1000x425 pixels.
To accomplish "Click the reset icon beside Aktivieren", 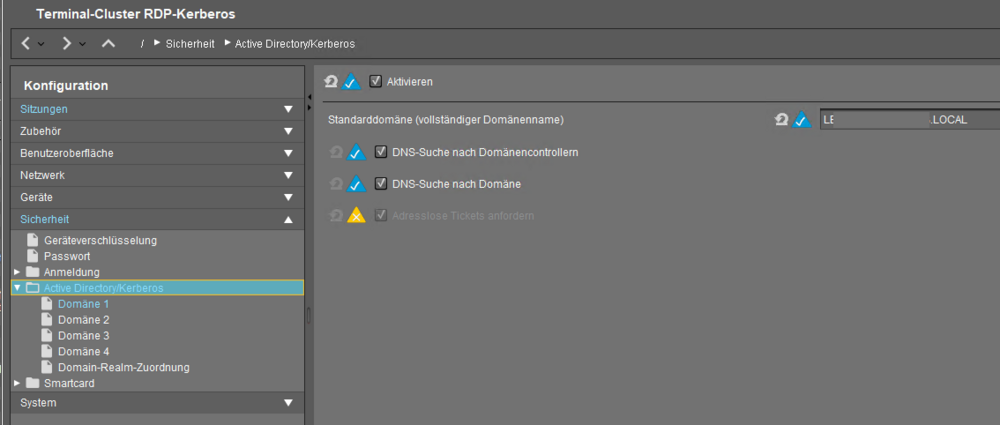I will (x=332, y=82).
